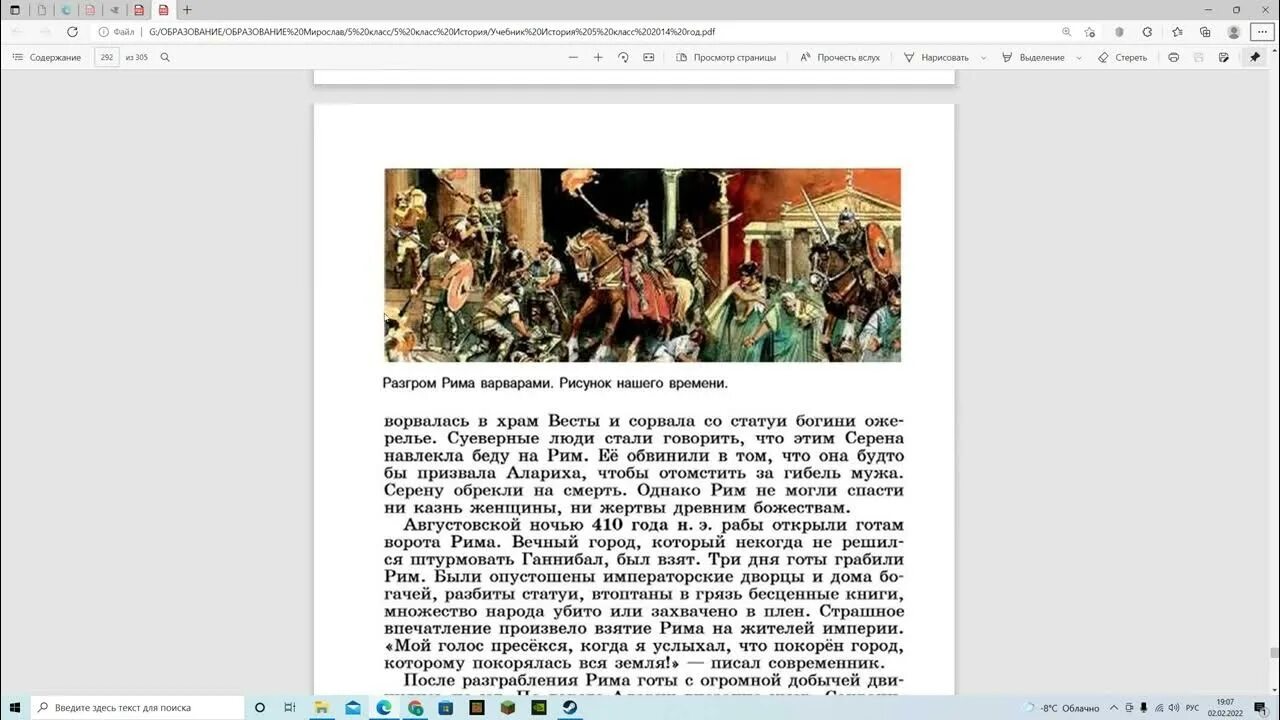
Task: Select the Нарисовать draw tool
Action: point(936,57)
